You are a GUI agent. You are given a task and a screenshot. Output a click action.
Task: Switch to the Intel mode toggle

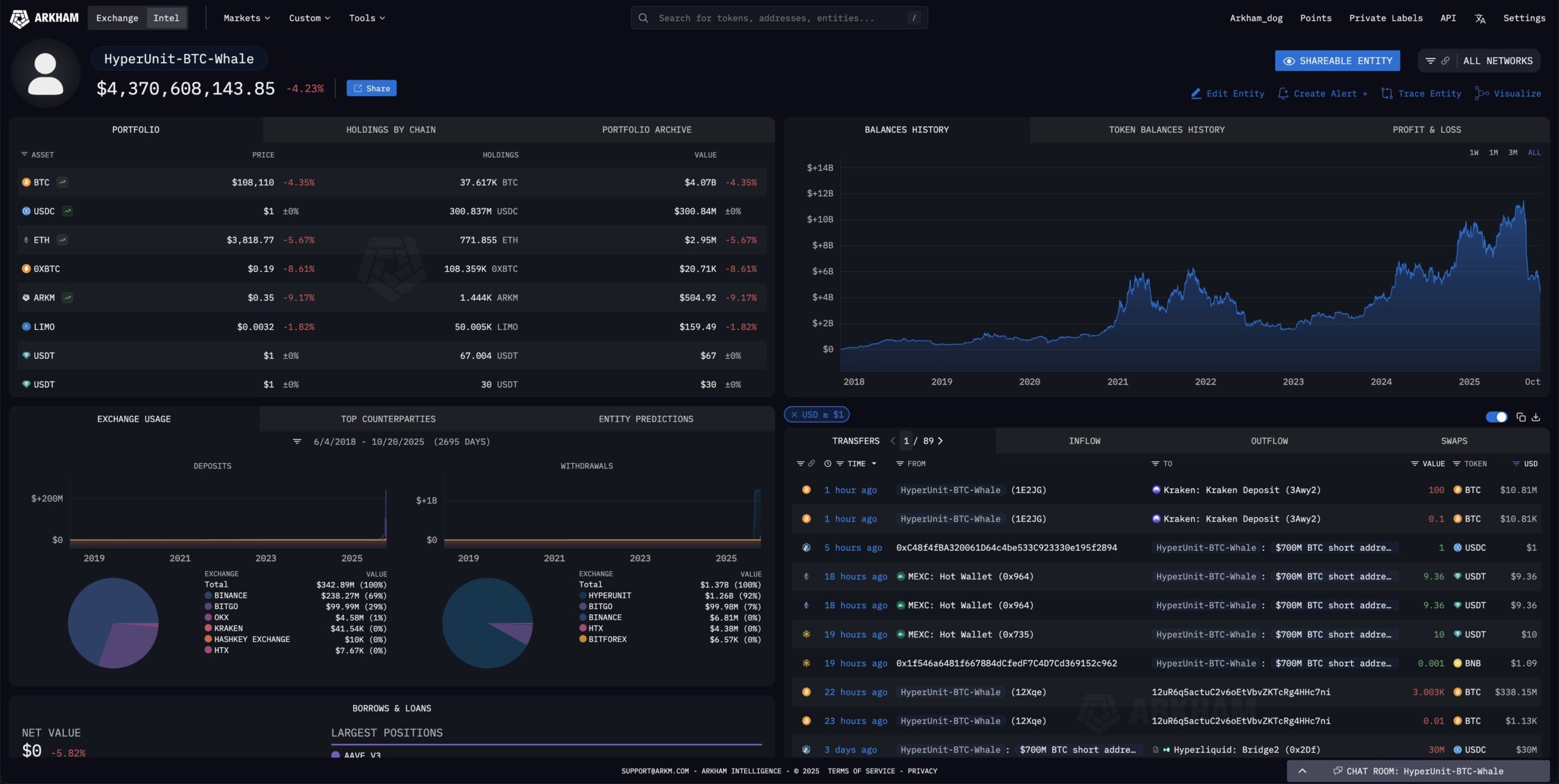pos(166,18)
